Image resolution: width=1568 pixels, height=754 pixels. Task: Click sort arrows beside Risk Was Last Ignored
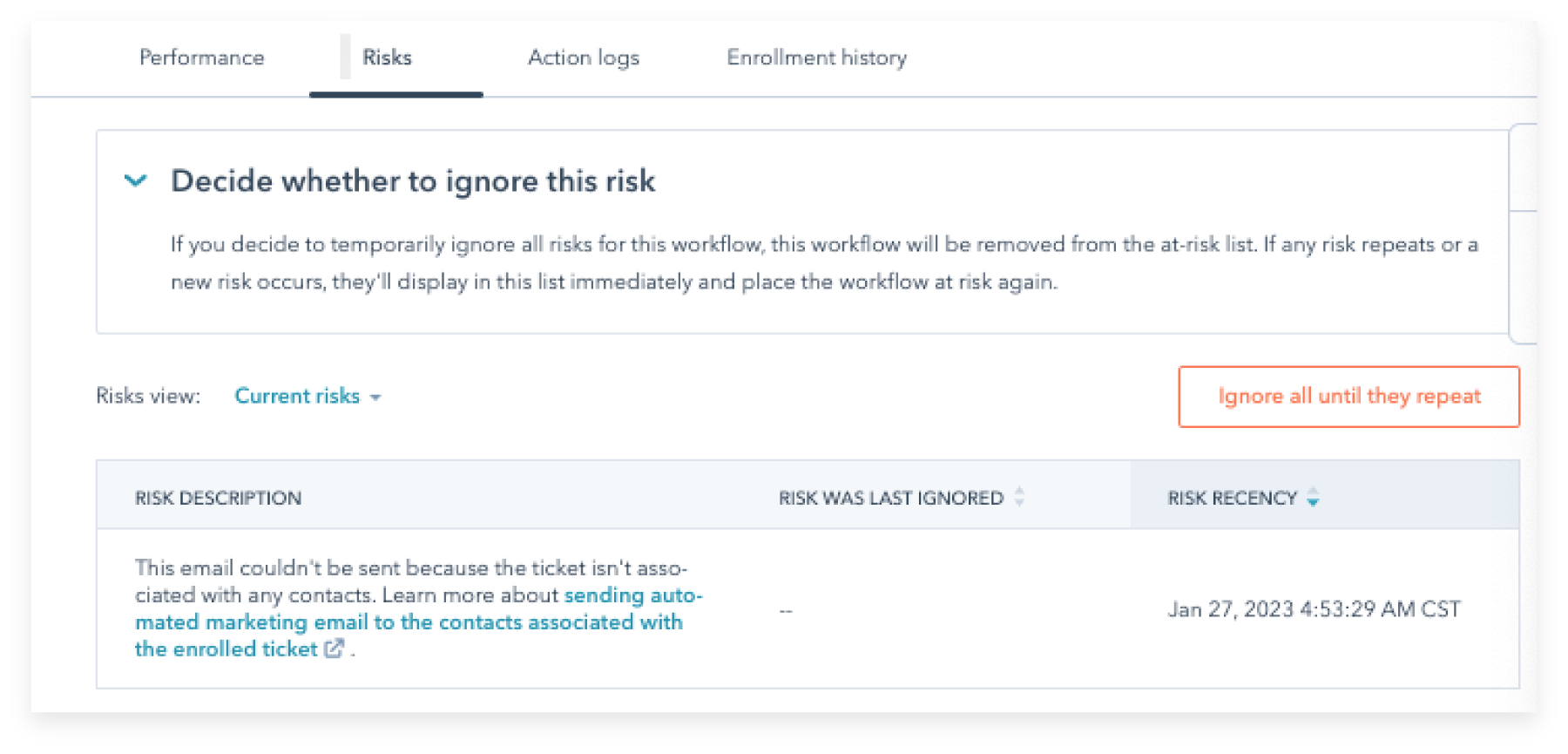tap(1019, 498)
